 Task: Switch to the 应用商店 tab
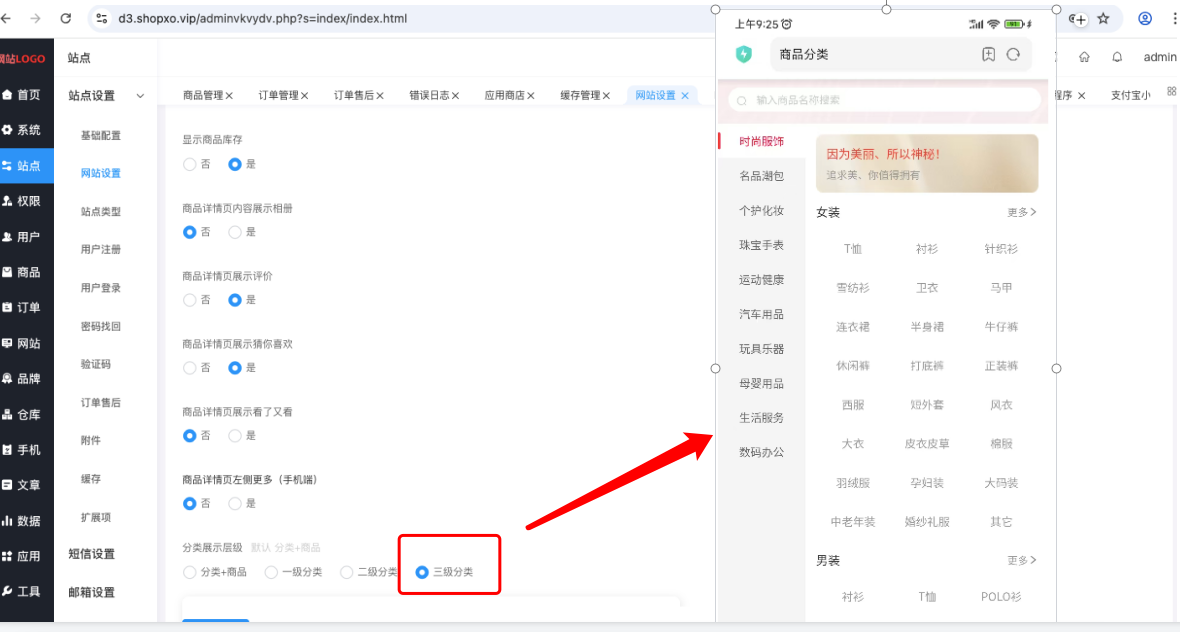504,95
